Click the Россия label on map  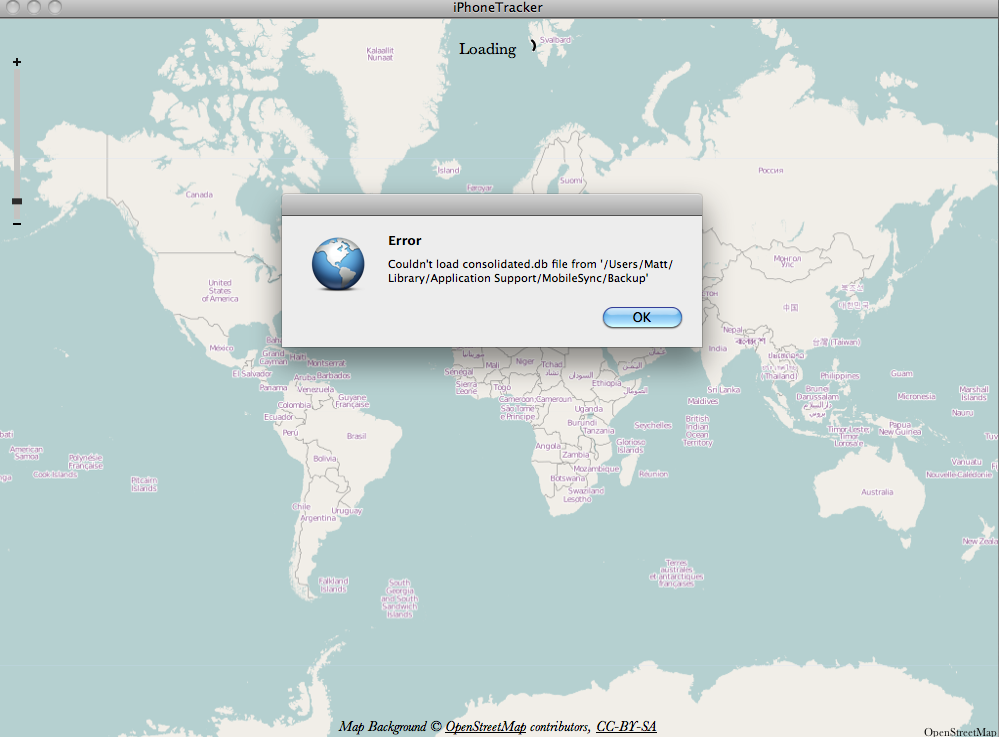(771, 170)
